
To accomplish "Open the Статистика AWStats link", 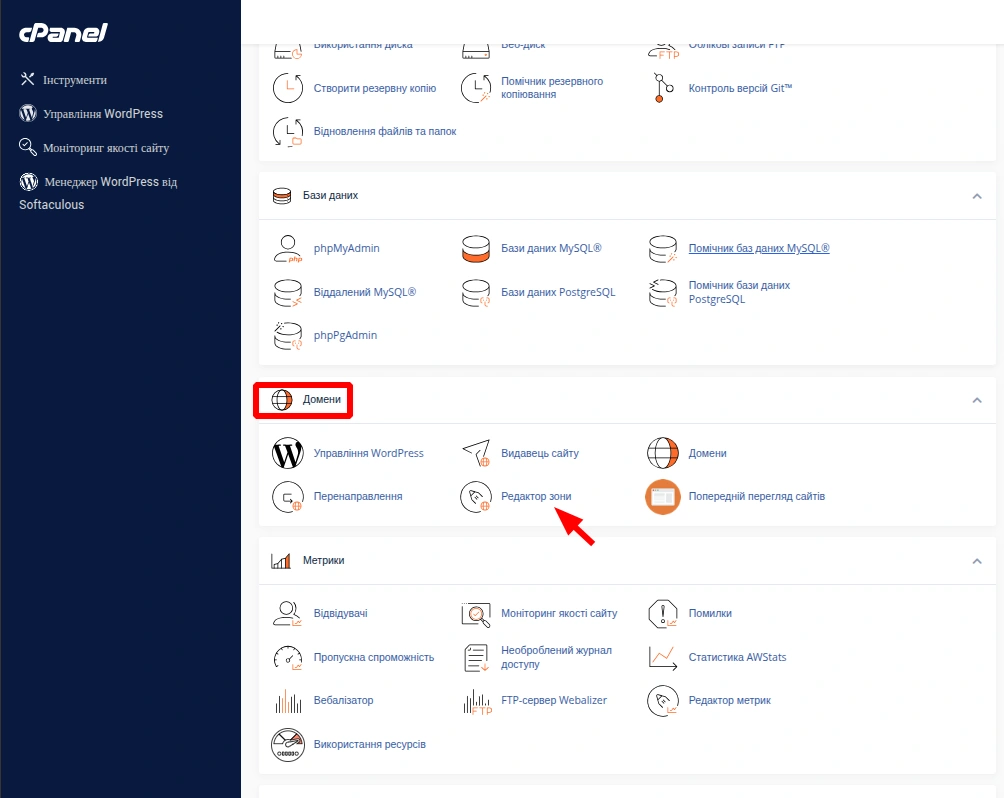I will [736, 657].
